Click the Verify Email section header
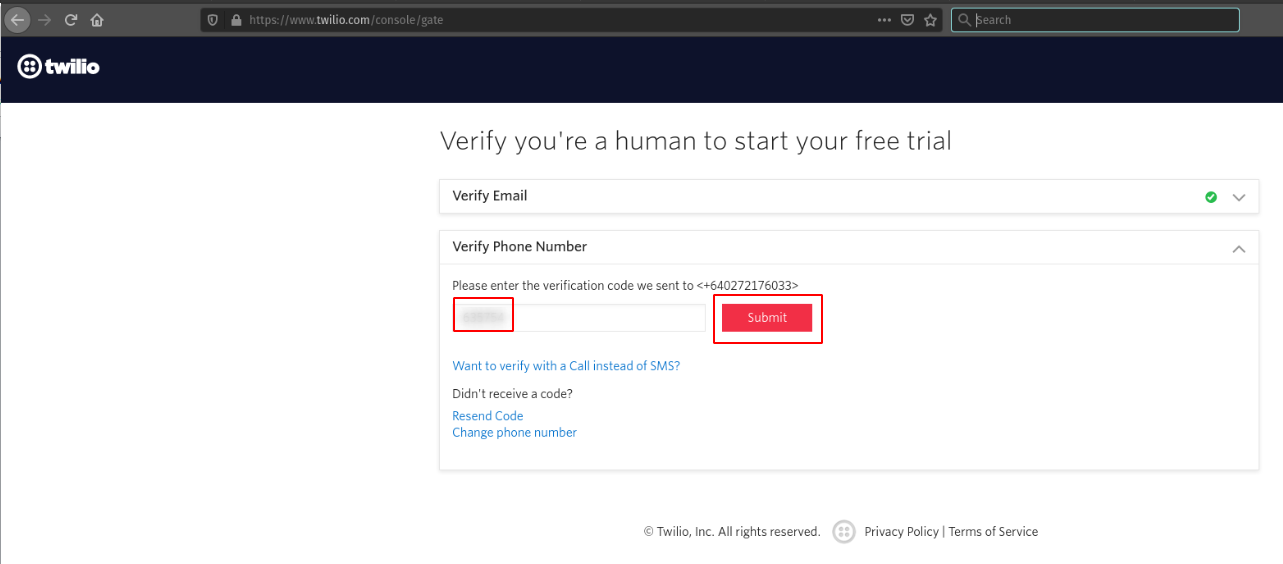Viewport: 1283px width, 564px height. tap(490, 196)
